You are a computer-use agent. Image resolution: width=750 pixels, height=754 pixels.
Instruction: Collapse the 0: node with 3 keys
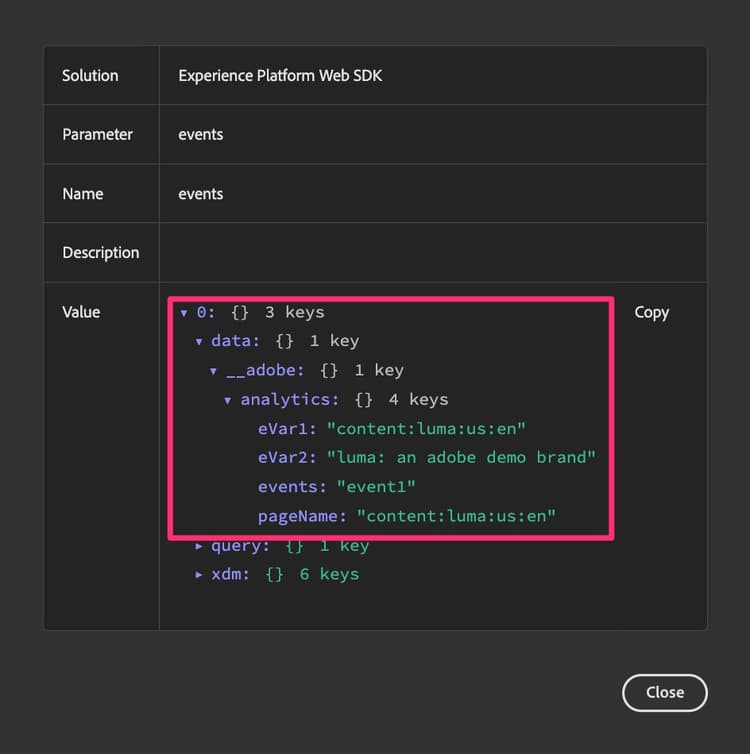point(184,313)
